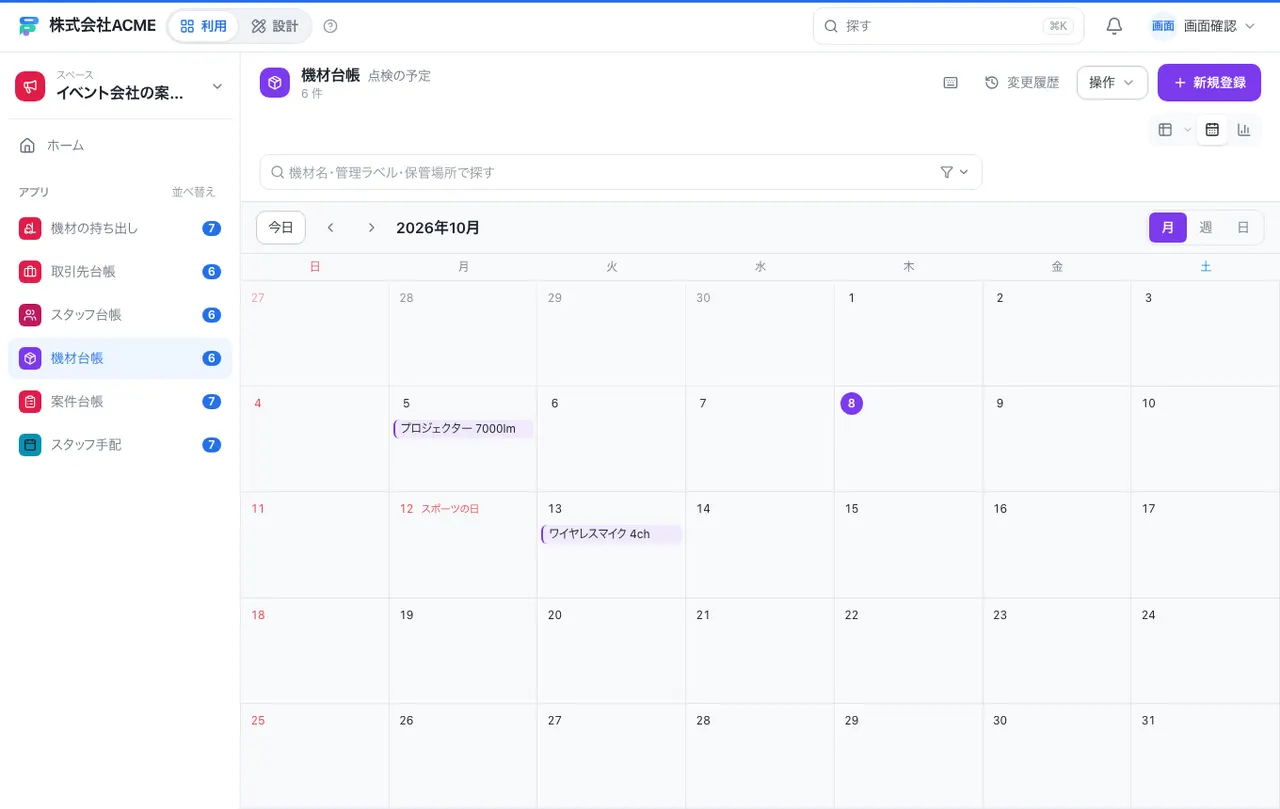Click the 機材台帳 purple cube header icon

coord(275,83)
